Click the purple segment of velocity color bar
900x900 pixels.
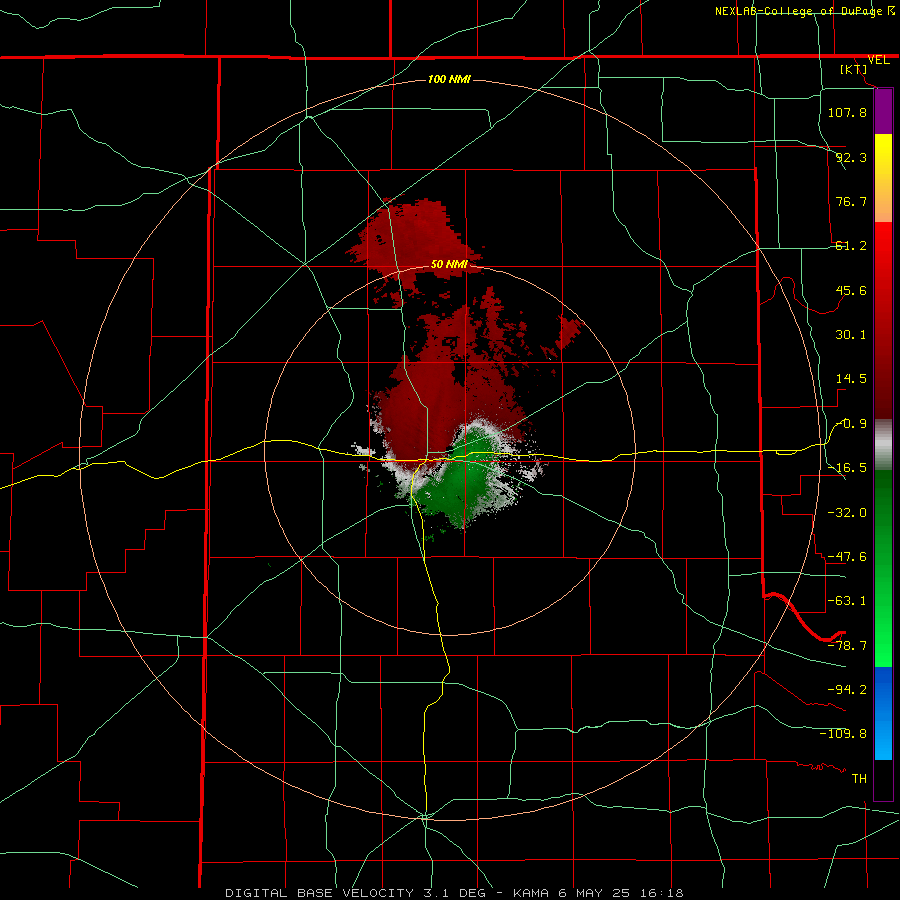883,112
